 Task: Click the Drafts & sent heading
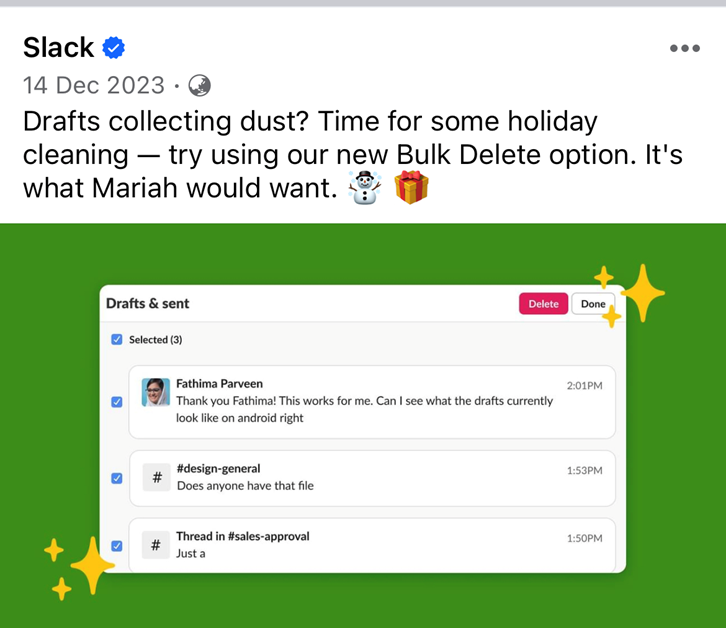tap(147, 303)
